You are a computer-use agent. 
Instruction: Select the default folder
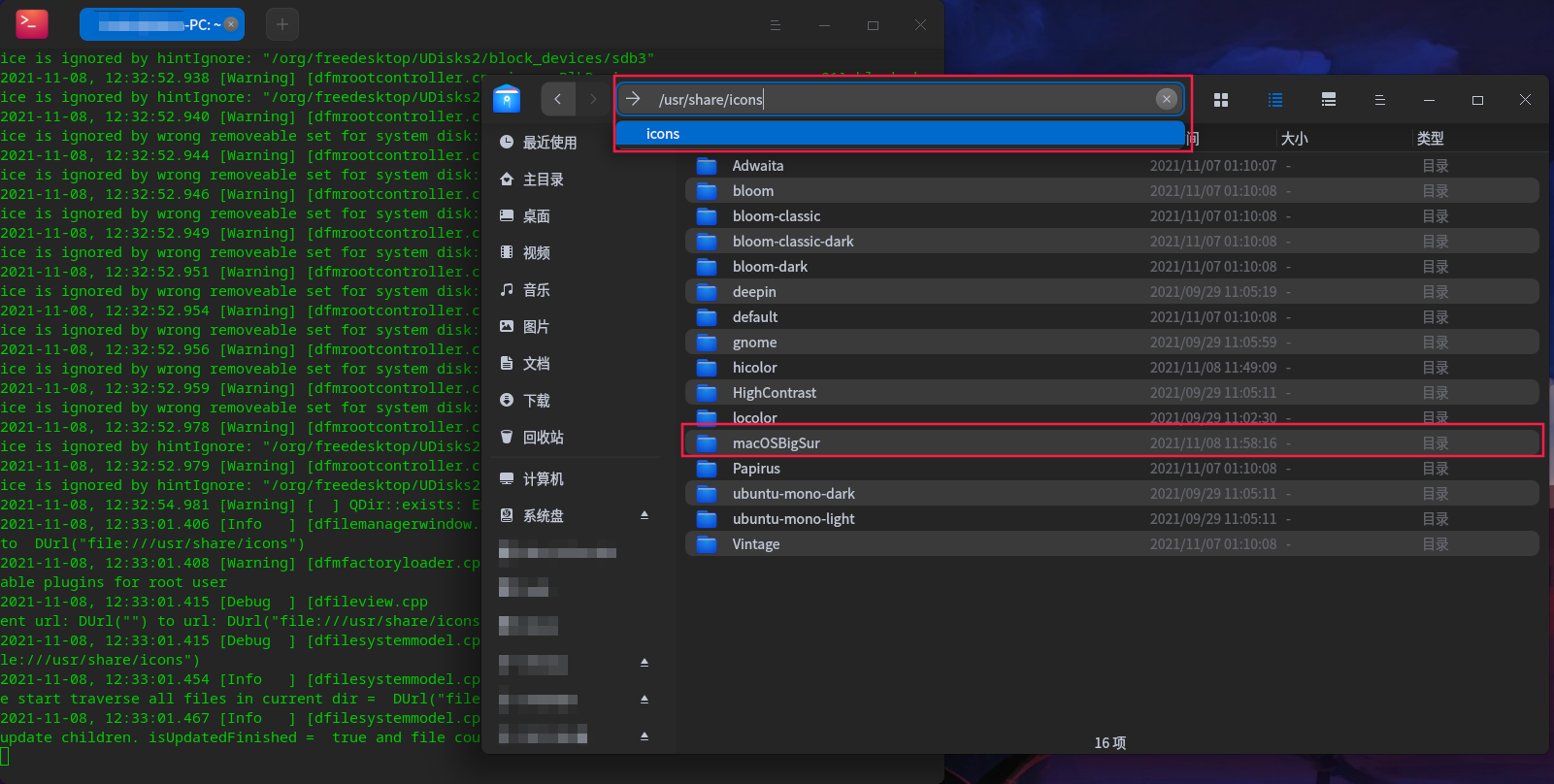pos(1112,317)
